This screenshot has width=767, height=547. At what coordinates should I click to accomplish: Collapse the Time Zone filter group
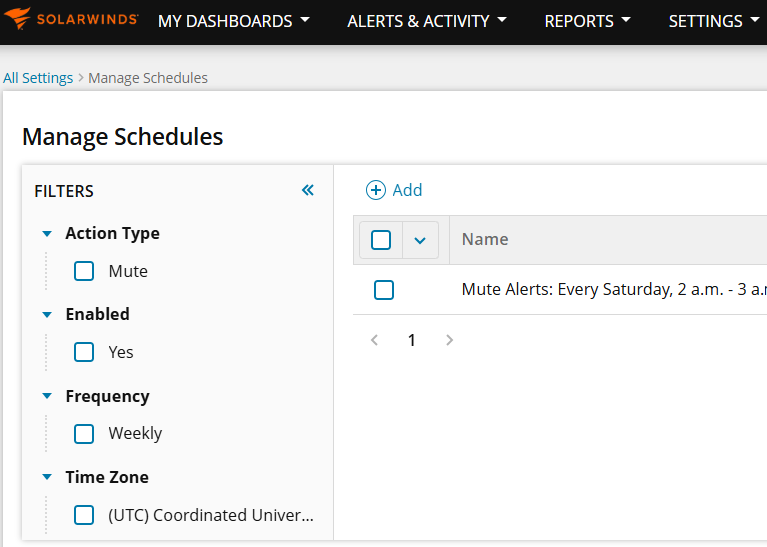click(46, 478)
